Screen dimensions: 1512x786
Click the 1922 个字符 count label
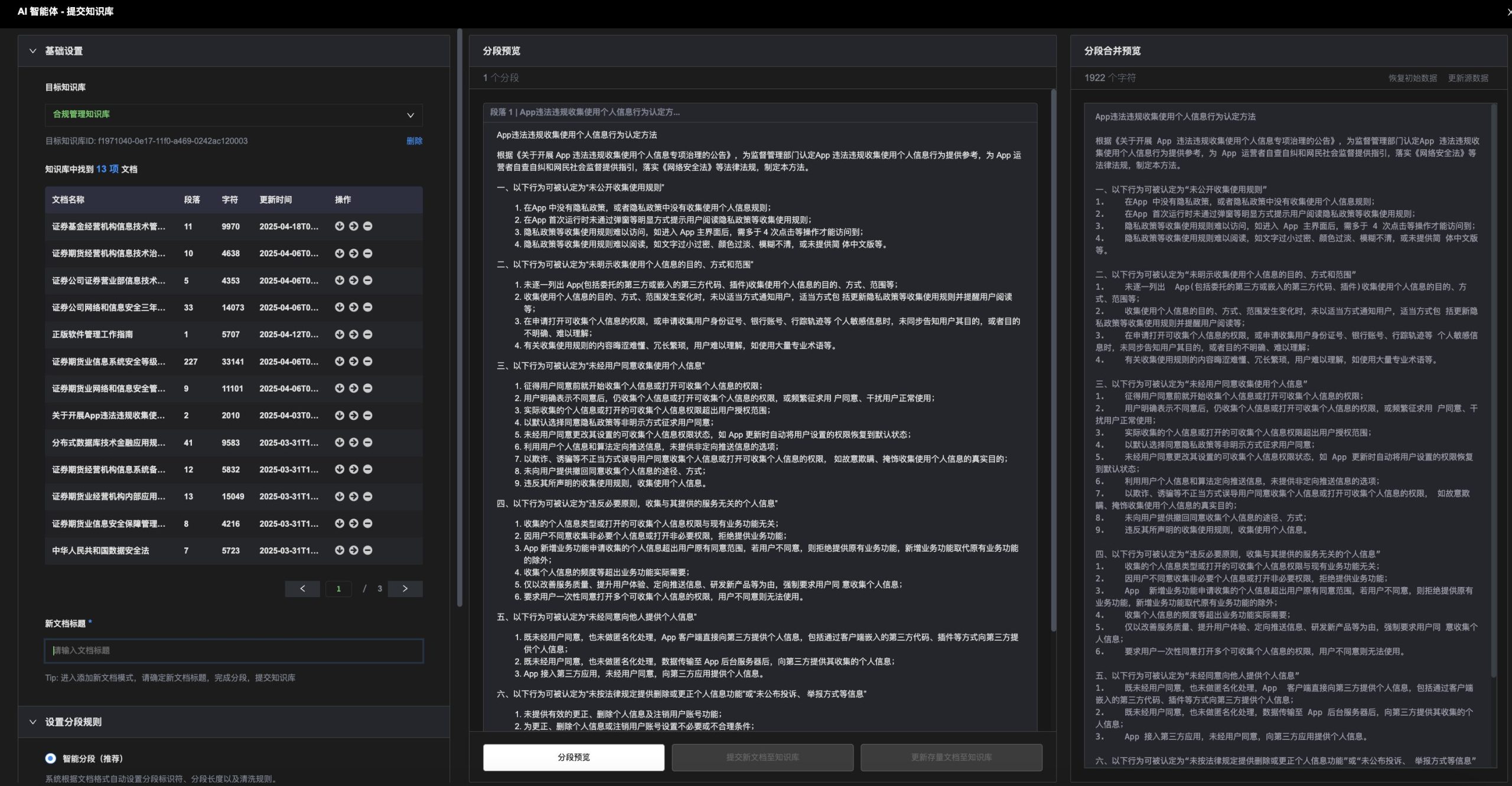[x=1110, y=78]
